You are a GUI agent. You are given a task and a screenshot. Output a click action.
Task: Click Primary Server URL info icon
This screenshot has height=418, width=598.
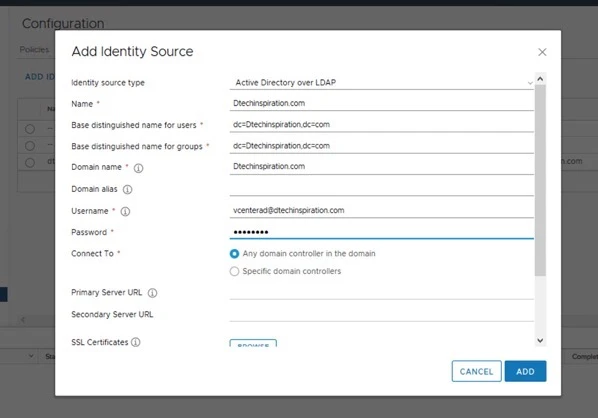point(152,293)
